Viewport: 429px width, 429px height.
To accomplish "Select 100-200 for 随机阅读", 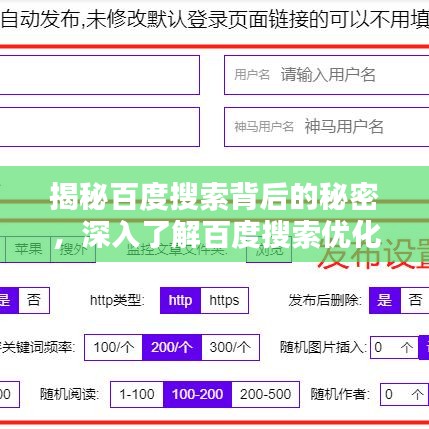I will point(198,394).
